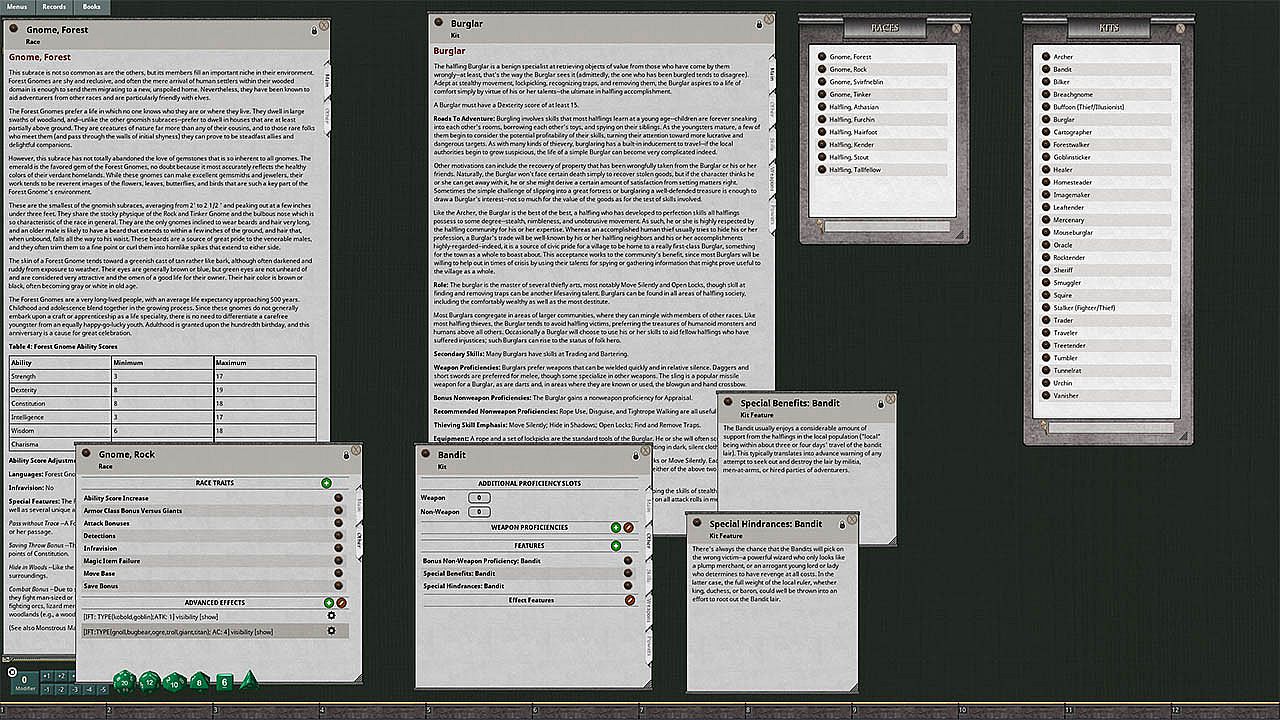Screen dimensions: 1280x720
Task: Click the Effect Features edit icon
Action: (x=629, y=600)
